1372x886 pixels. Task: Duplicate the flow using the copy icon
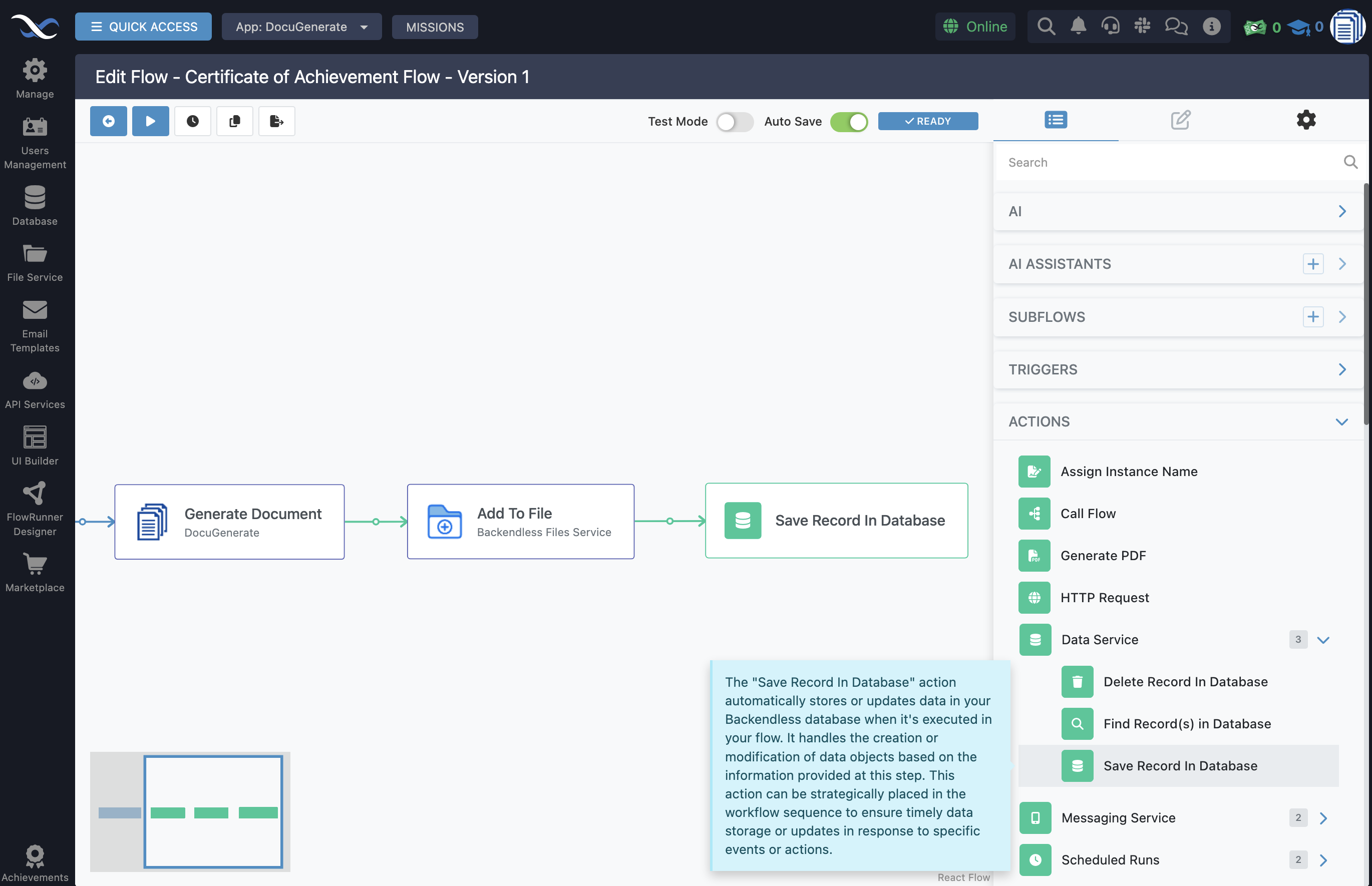[x=234, y=121]
